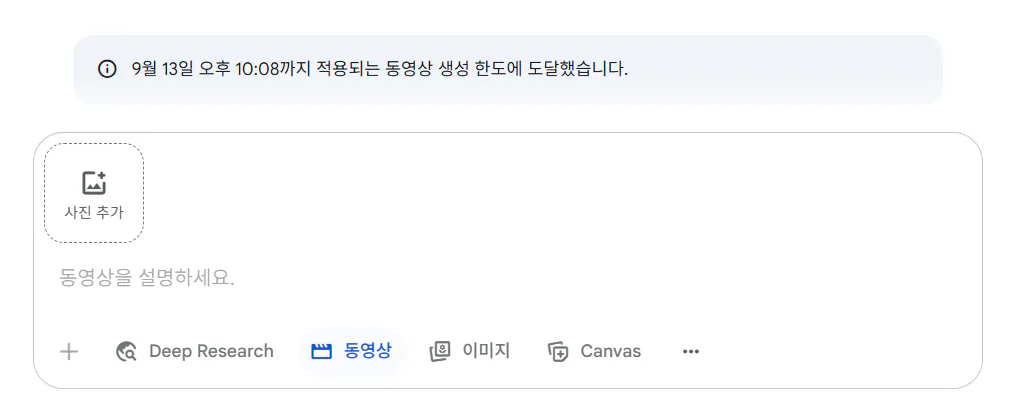Open the three-dot more tools menu

(x=690, y=351)
